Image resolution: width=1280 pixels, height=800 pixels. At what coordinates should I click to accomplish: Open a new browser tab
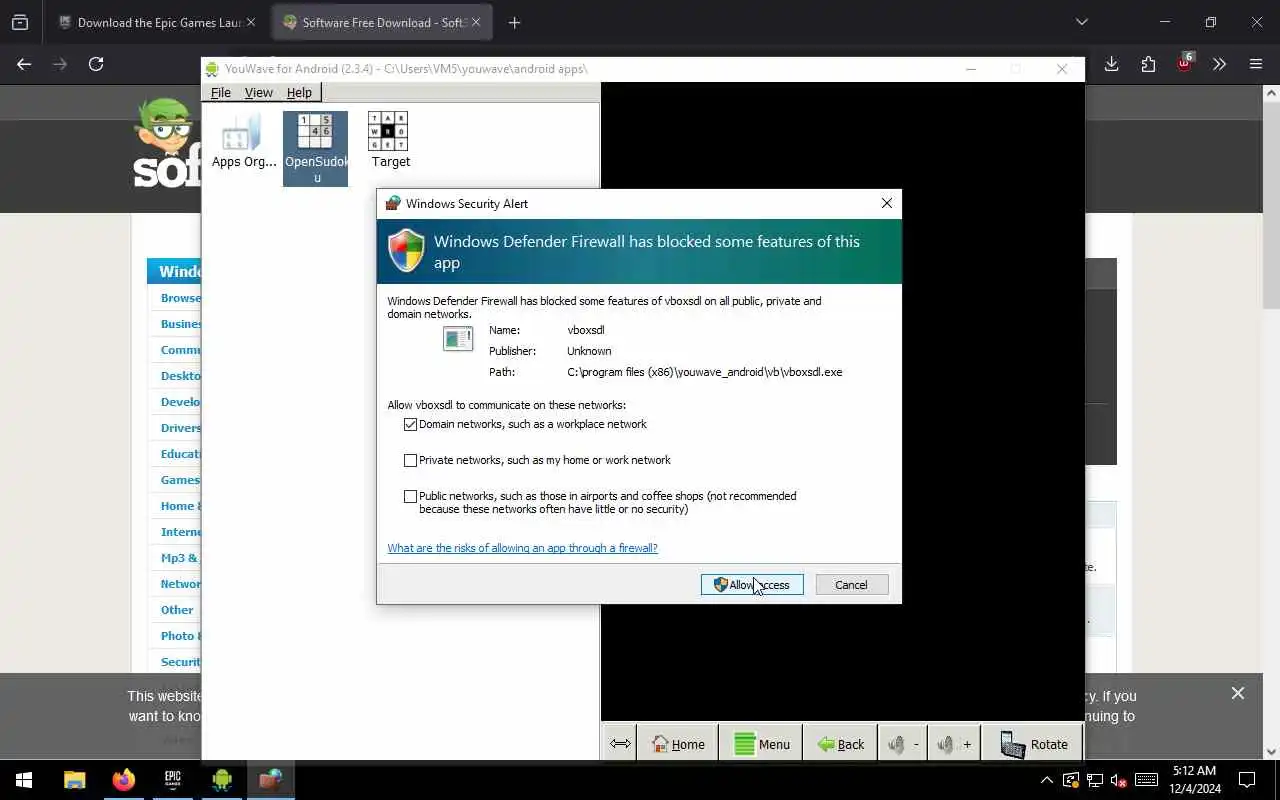(514, 22)
